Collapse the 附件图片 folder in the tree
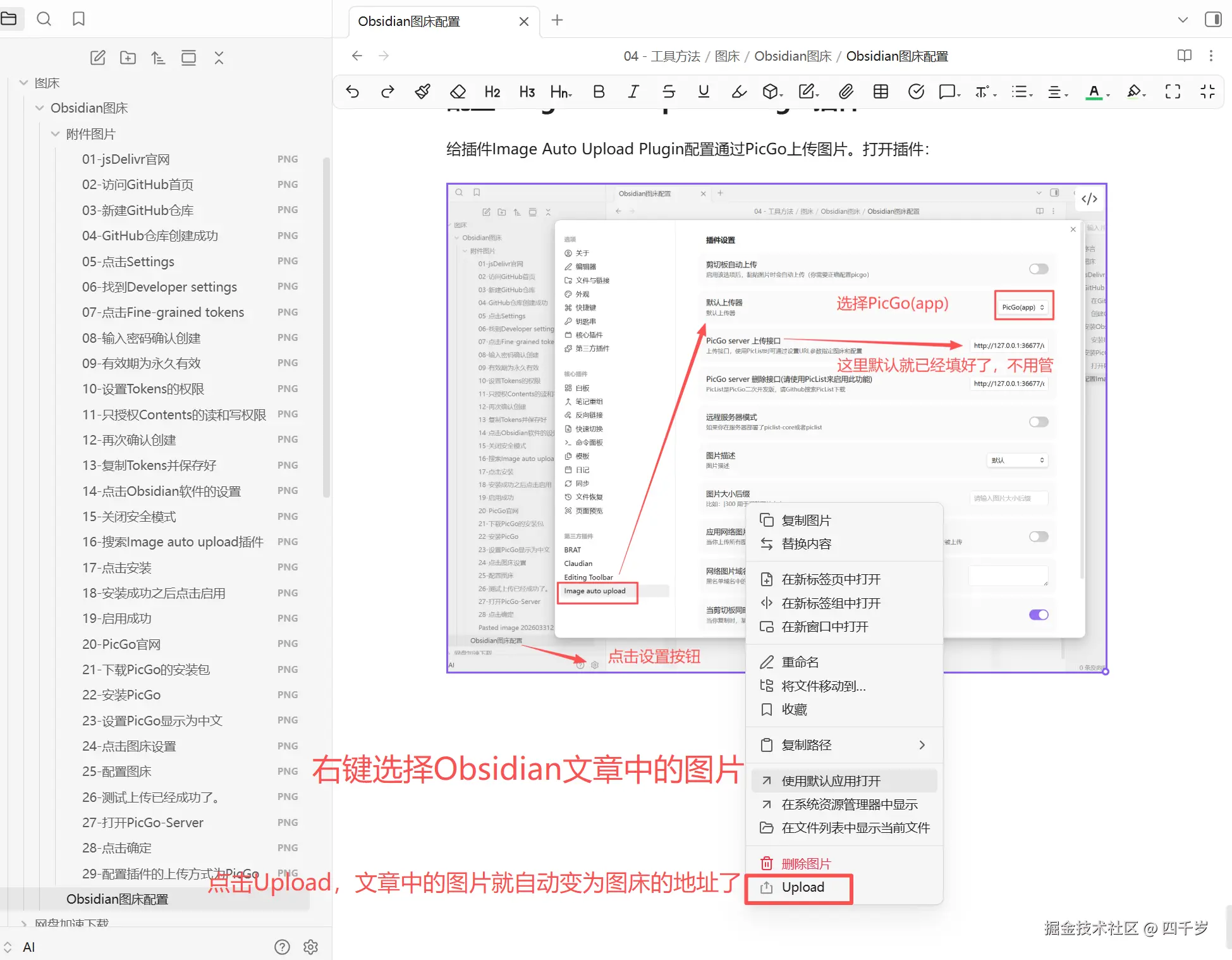 [55, 133]
